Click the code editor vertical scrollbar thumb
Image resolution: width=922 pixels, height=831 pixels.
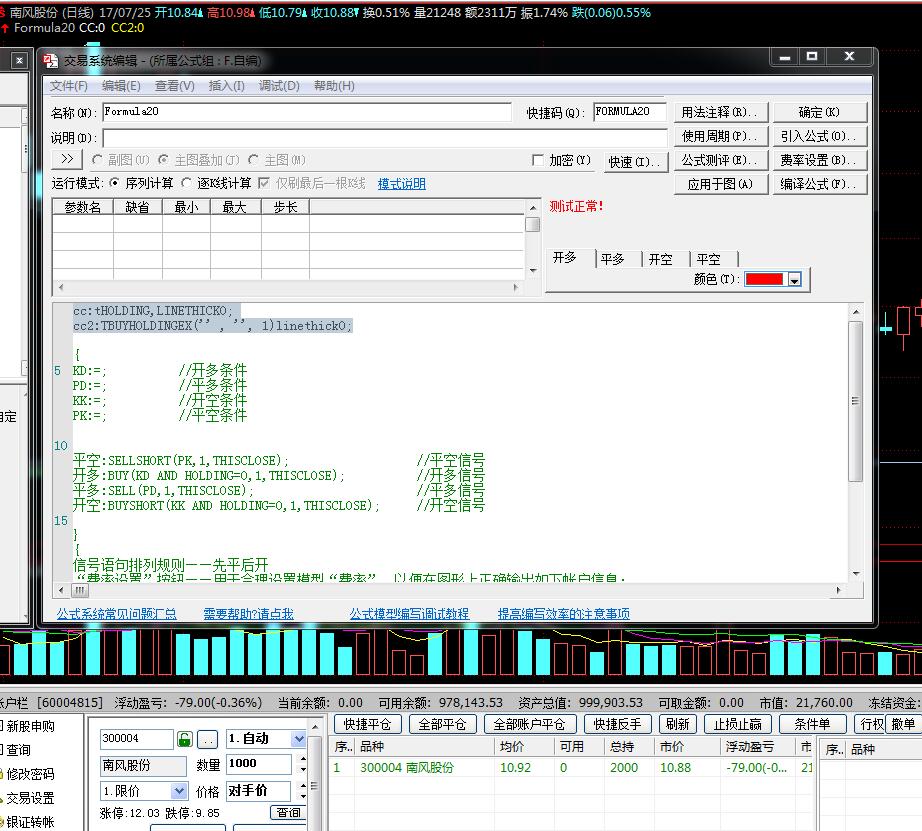tap(856, 402)
